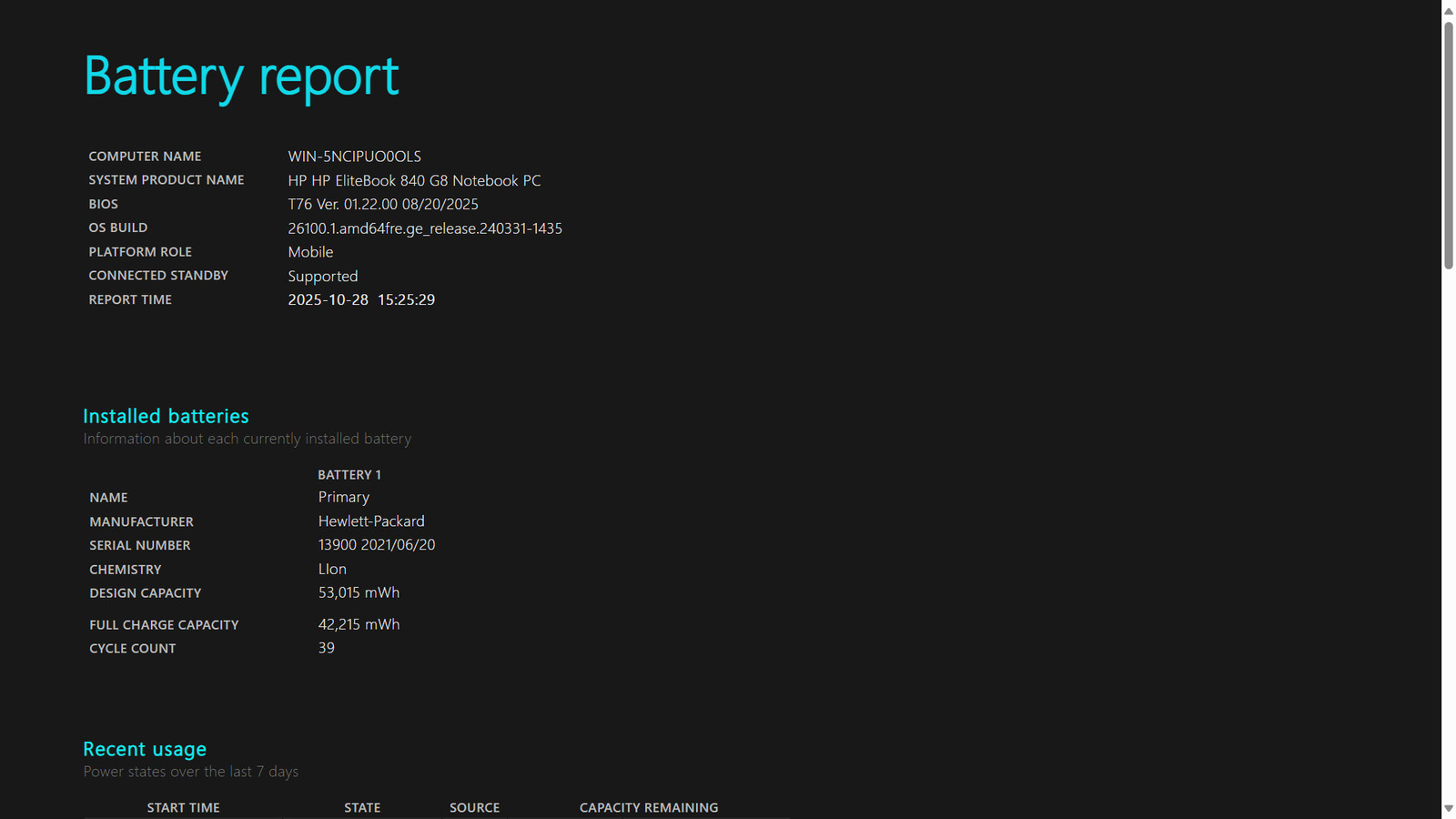Click HP EliteBook 840 G8 product value
1456x819 pixels.
tap(414, 181)
